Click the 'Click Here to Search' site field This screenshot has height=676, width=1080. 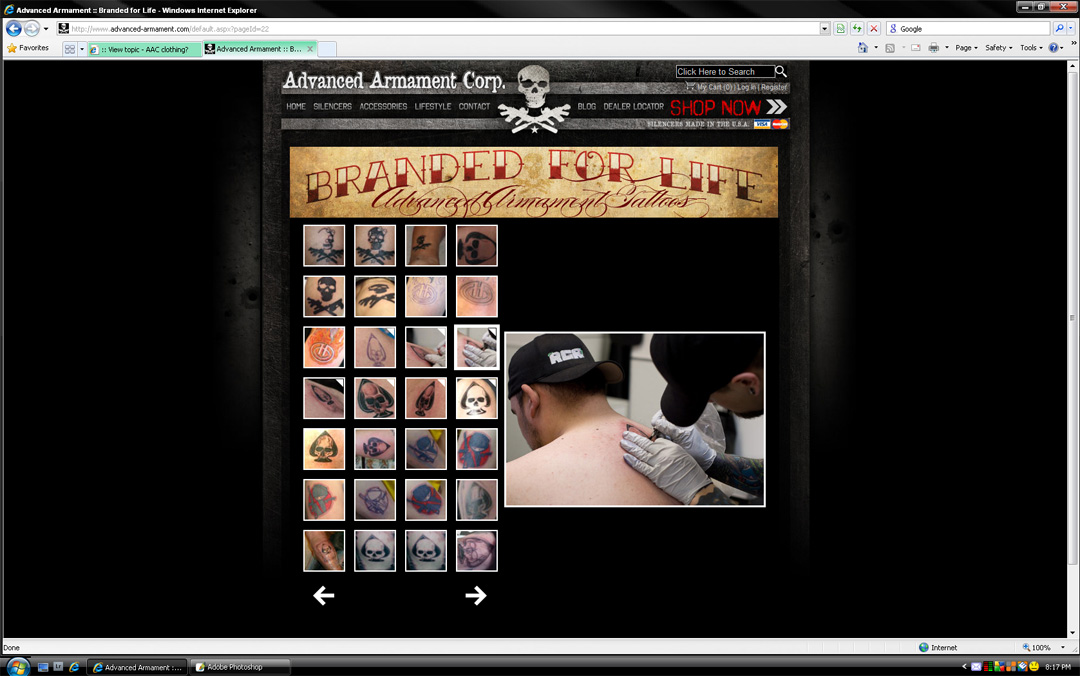click(x=725, y=72)
